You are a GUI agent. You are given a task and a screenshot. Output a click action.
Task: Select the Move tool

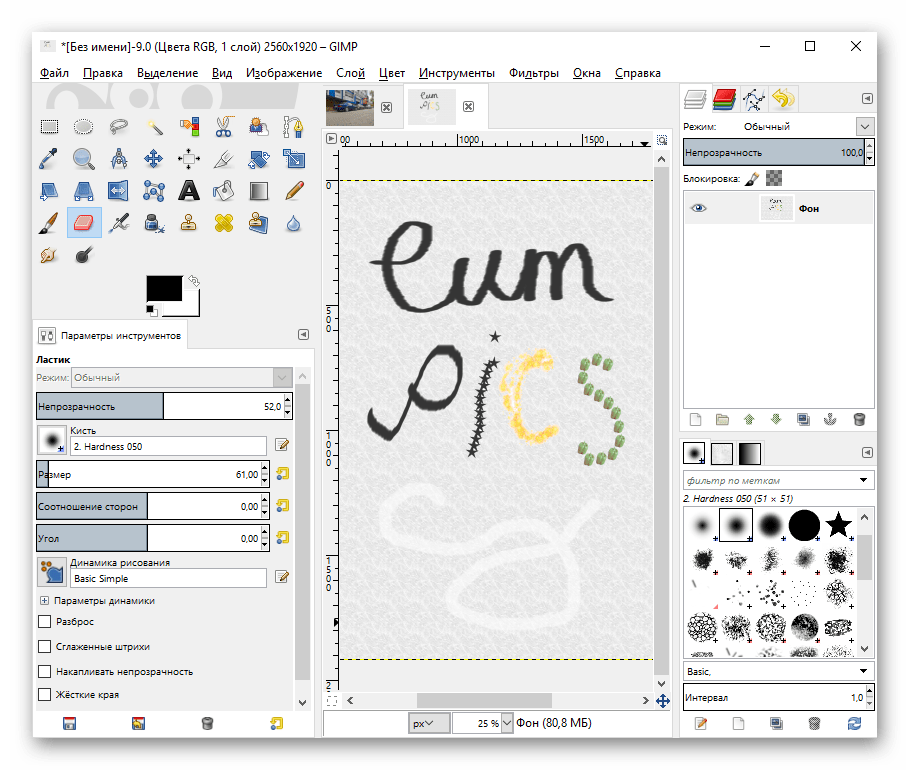pyautogui.click(x=154, y=158)
